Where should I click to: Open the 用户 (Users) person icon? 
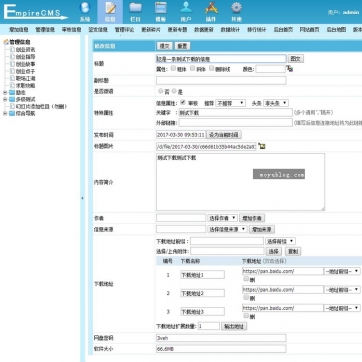coord(186,8)
